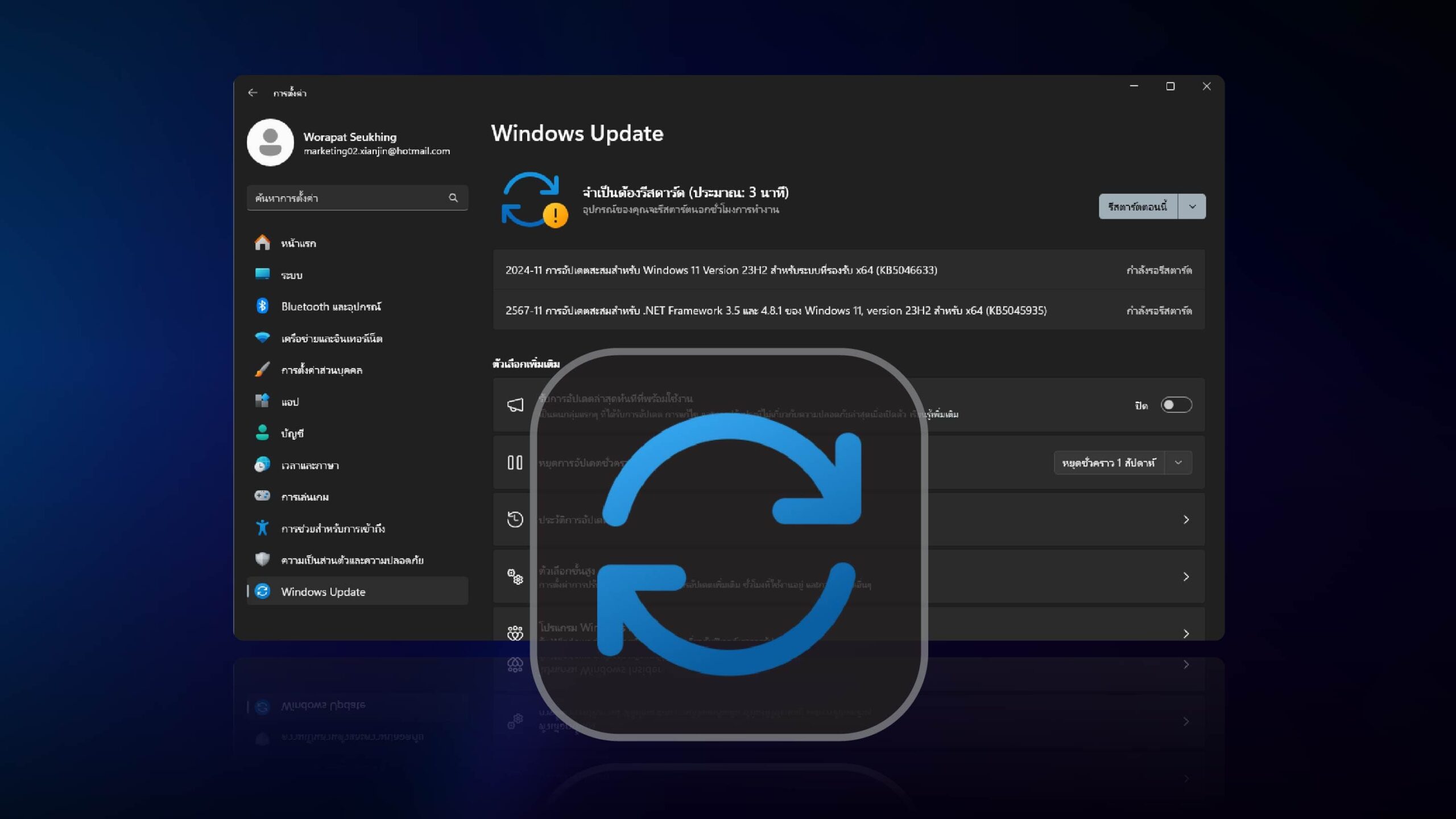
Task: Open ระบบ (System) settings
Action: tap(357, 275)
